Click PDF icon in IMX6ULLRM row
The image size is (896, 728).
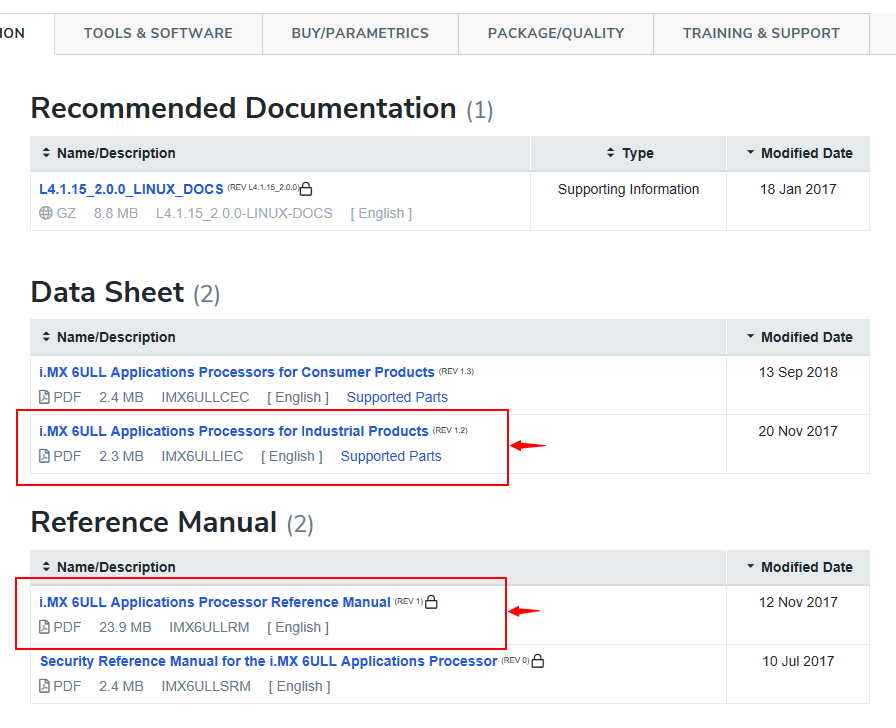(x=44, y=627)
